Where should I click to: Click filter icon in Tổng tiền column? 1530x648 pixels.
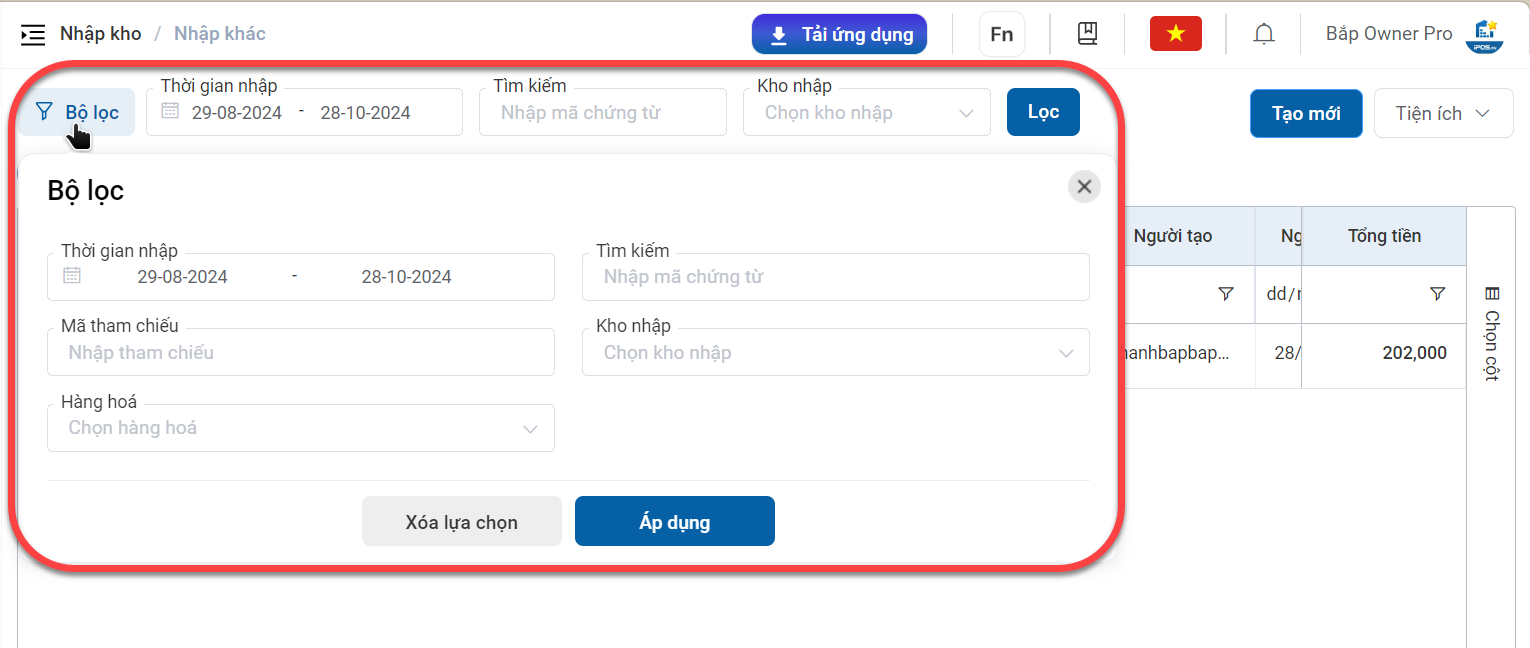pos(1437,293)
